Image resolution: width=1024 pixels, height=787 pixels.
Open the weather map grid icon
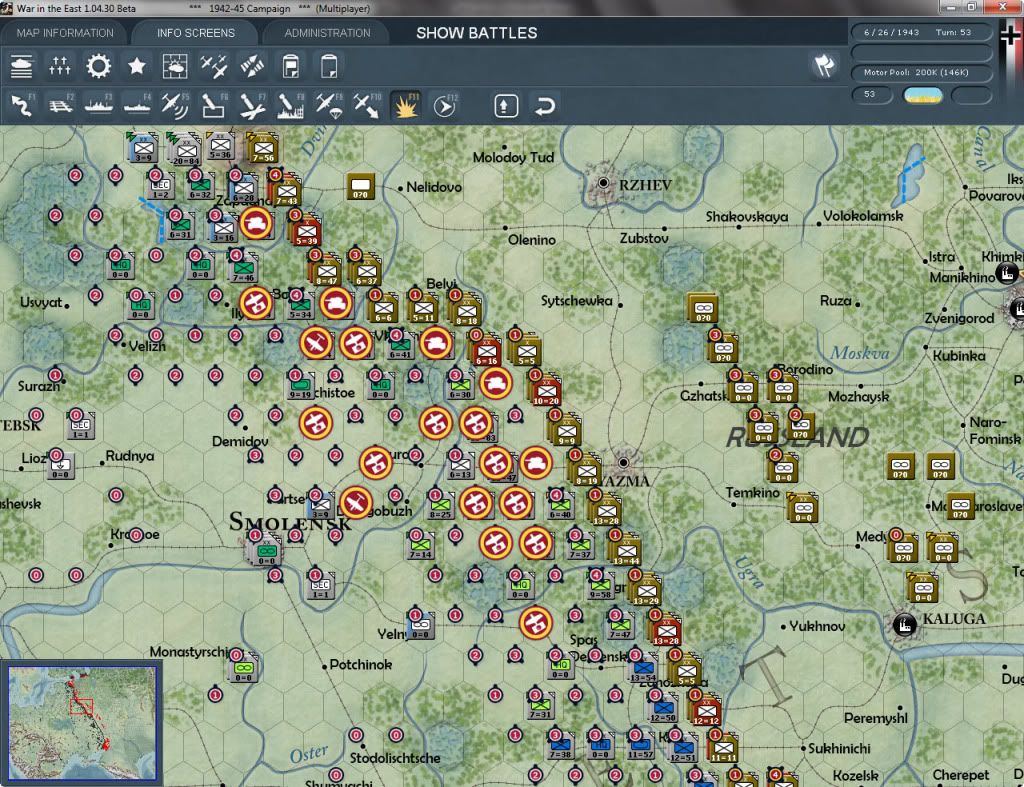pos(175,67)
